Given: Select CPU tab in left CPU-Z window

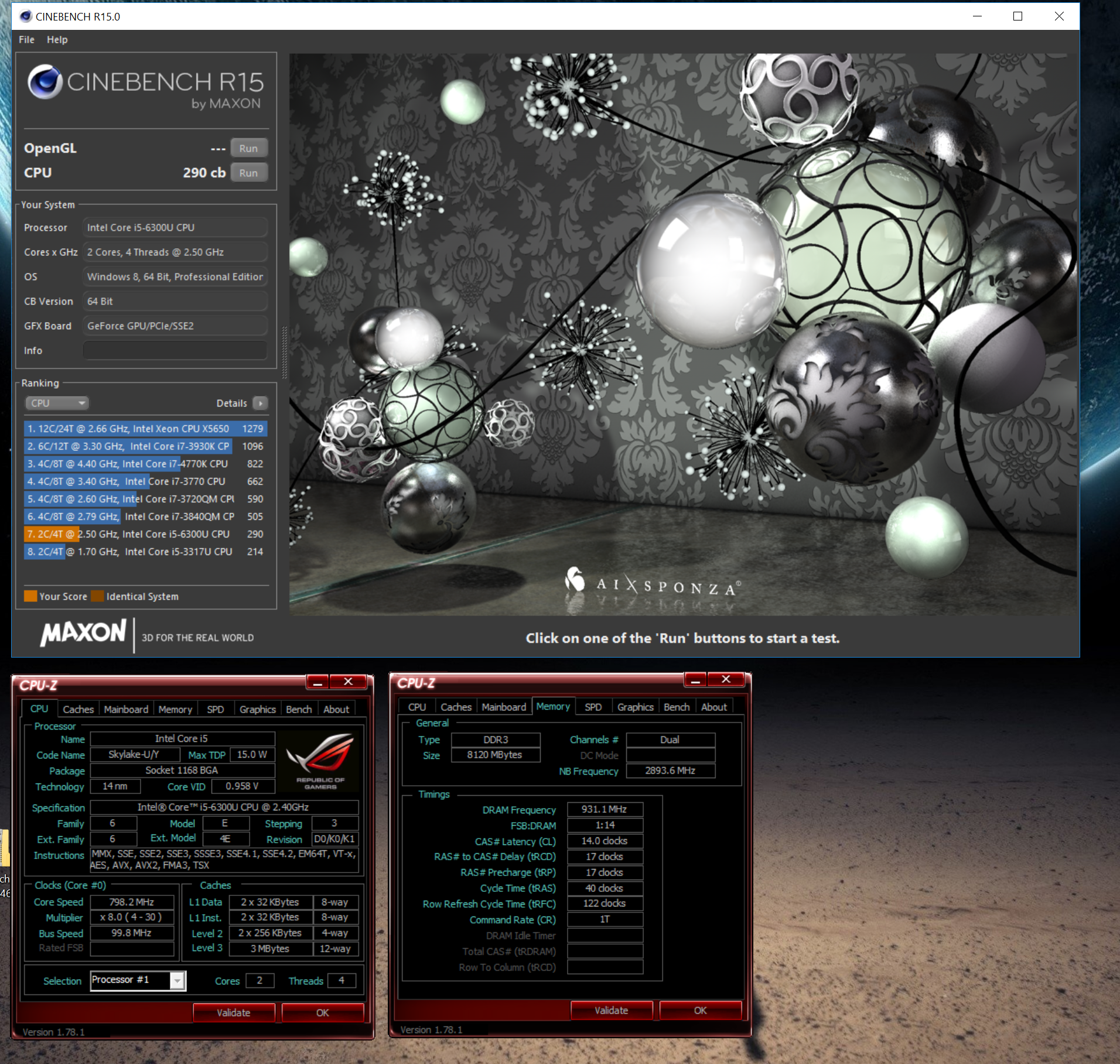Looking at the screenshot, I should point(39,709).
